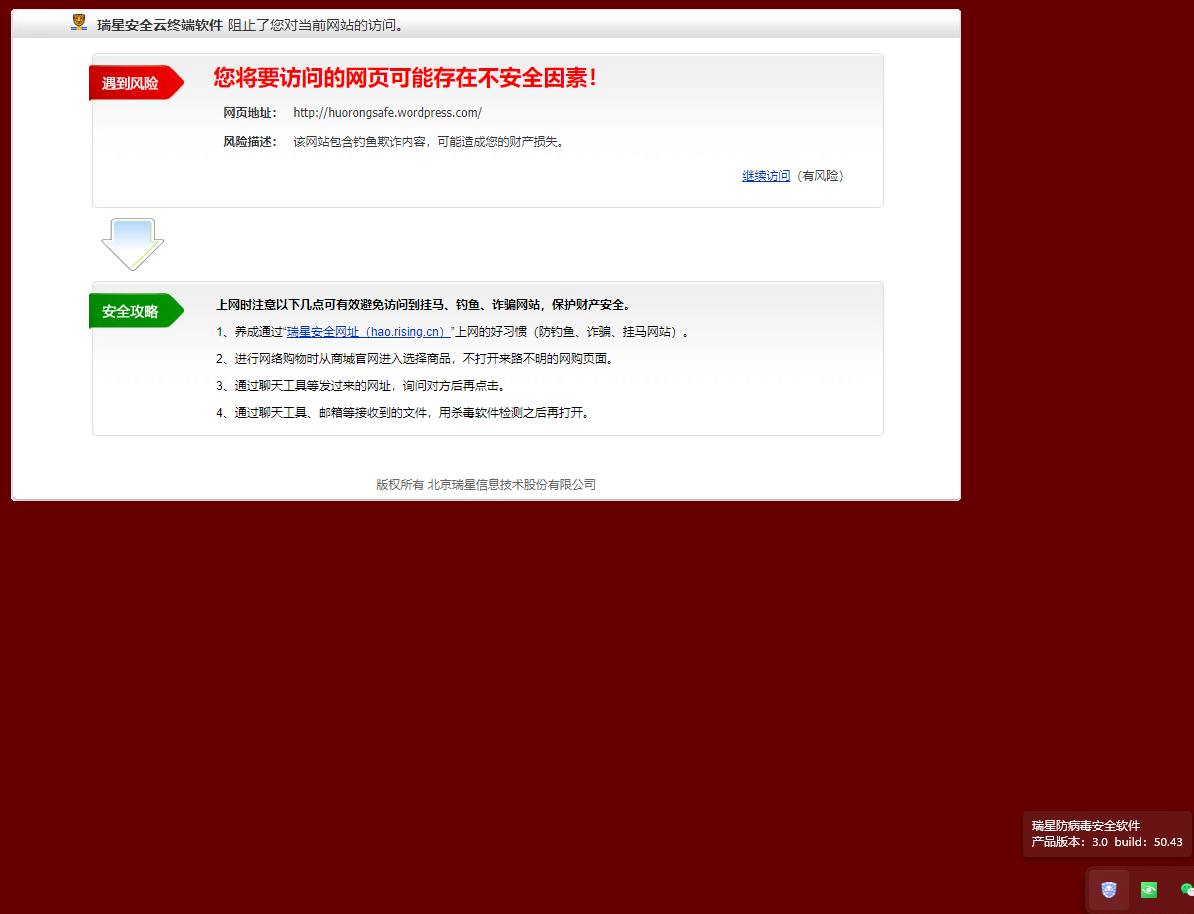The height and width of the screenshot is (914, 1194).
Task: Click tip 3 about 通过聊天工具等发过来的网址
Action: pos(360,385)
